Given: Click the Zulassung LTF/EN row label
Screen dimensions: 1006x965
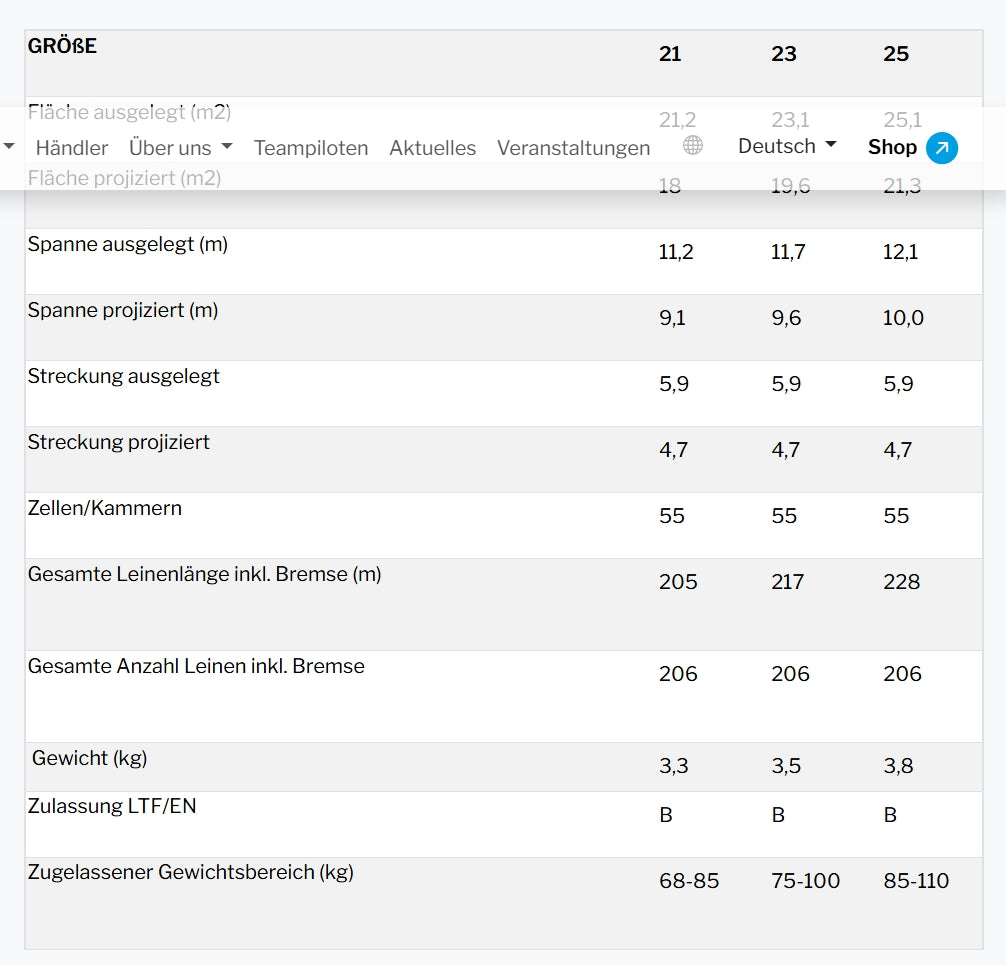Looking at the screenshot, I should (112, 806).
